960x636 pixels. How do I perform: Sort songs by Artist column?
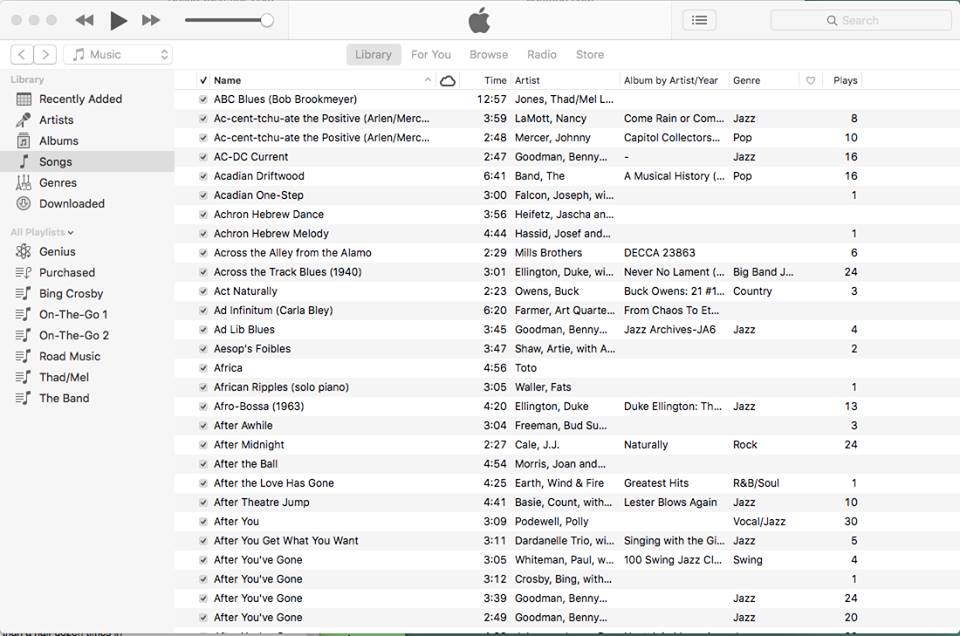[527, 80]
